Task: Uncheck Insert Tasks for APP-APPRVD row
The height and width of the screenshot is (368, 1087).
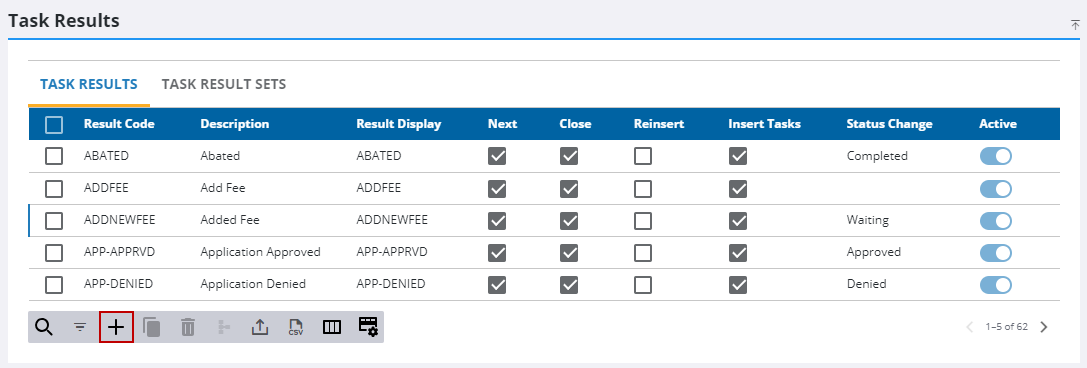Action: pyautogui.click(x=738, y=252)
